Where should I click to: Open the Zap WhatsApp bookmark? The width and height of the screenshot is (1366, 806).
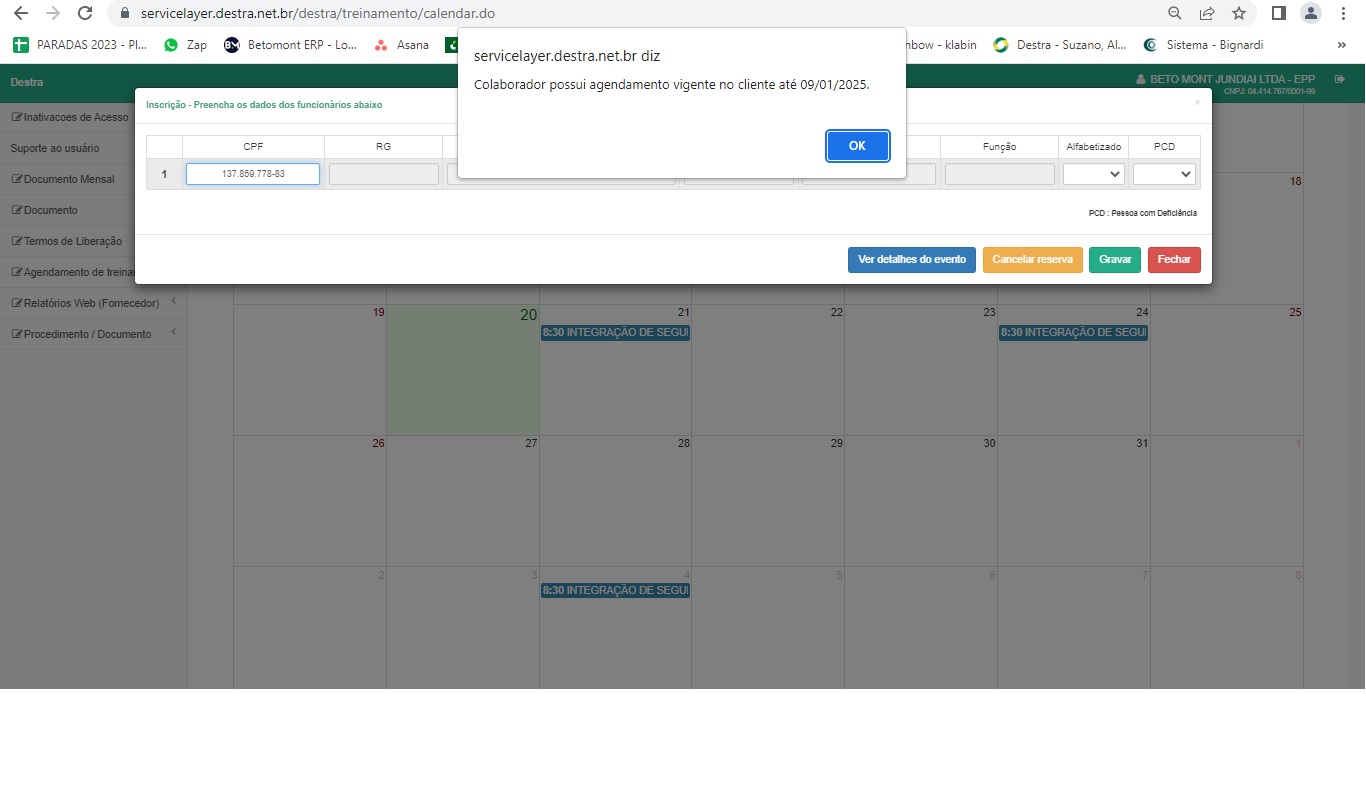(185, 45)
